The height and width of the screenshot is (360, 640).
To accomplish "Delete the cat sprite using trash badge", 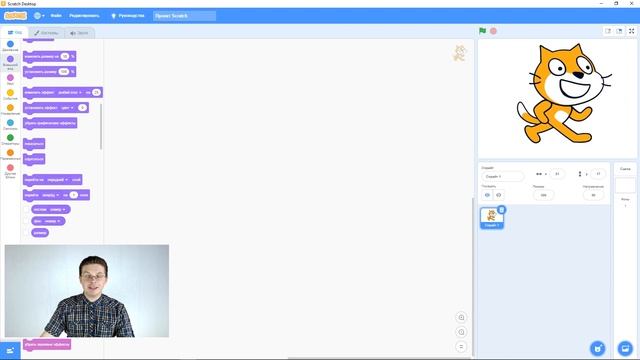I will coord(502,210).
